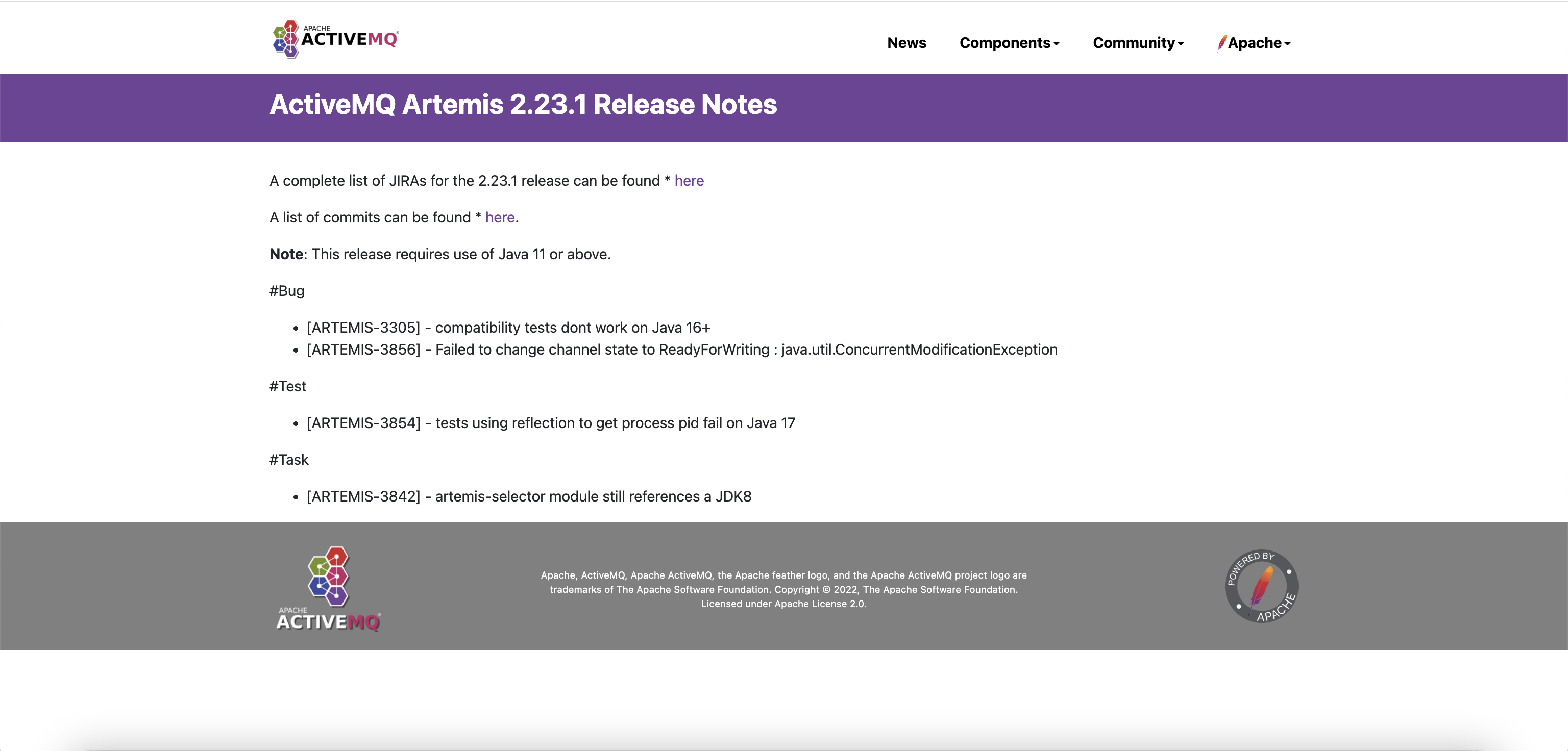Viewport: 1568px width, 751px height.
Task: Expand the Community dropdown menu
Action: coord(1134,43)
